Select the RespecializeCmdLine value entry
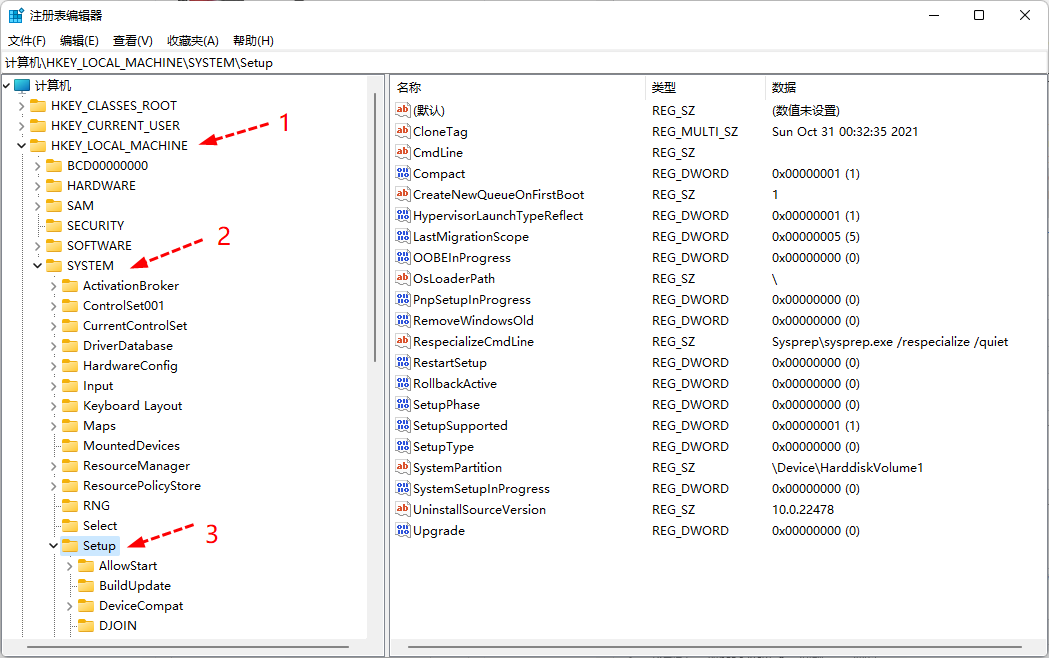The height and width of the screenshot is (658, 1049). 473,341
